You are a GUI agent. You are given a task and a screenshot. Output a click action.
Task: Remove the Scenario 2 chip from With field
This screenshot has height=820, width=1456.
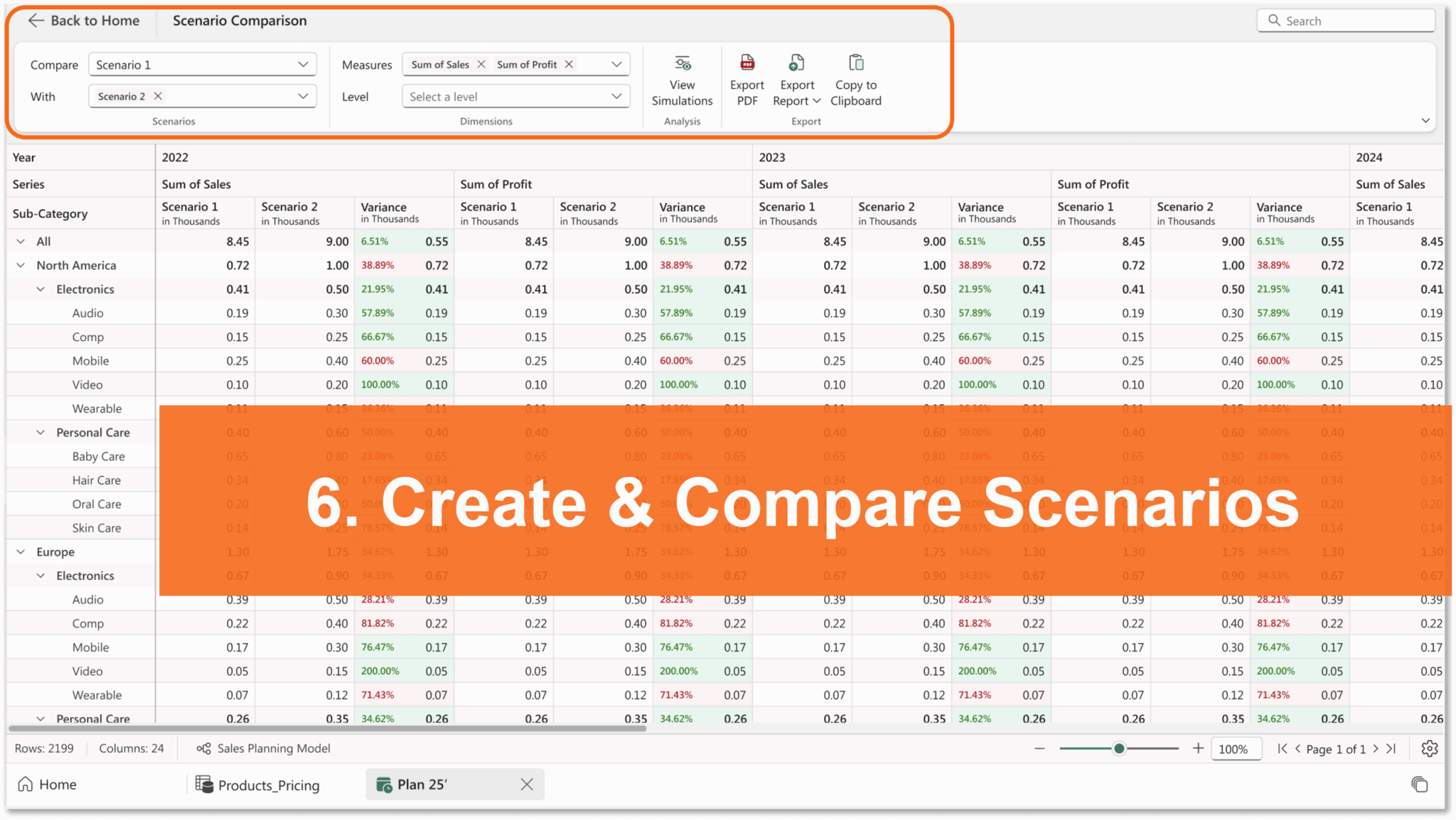[158, 96]
